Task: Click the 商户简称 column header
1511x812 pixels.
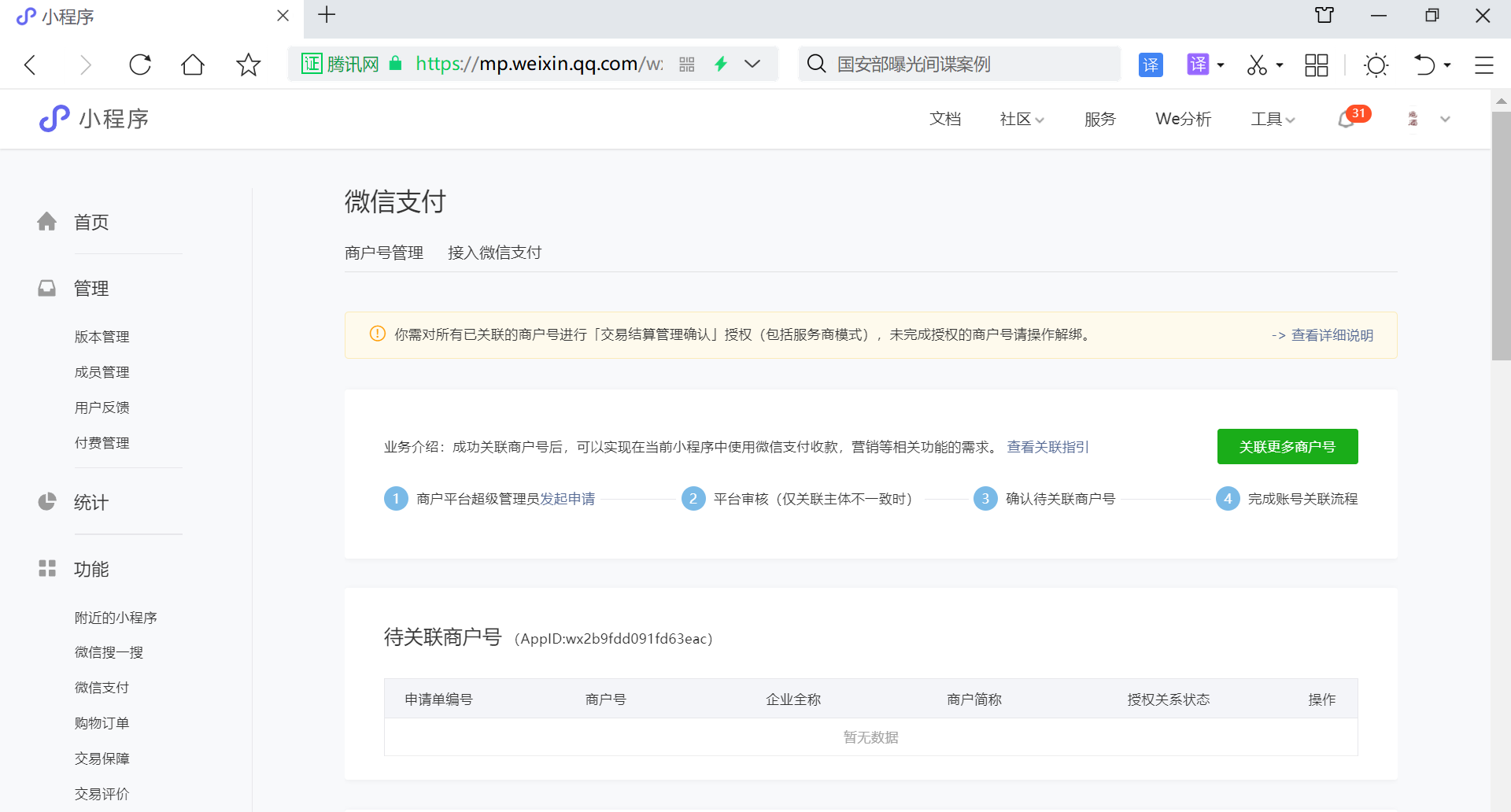Action: pyautogui.click(x=974, y=699)
